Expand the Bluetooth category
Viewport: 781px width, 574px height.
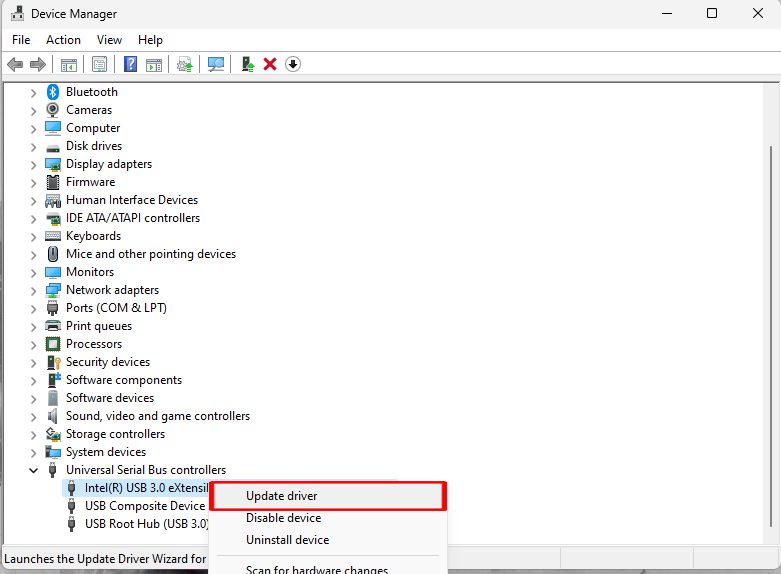click(33, 93)
